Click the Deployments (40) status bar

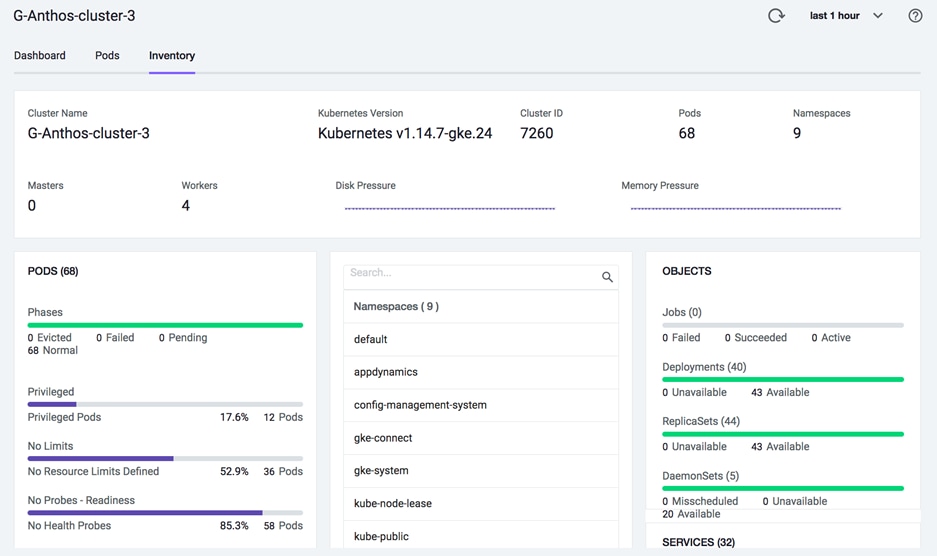[x=783, y=380]
